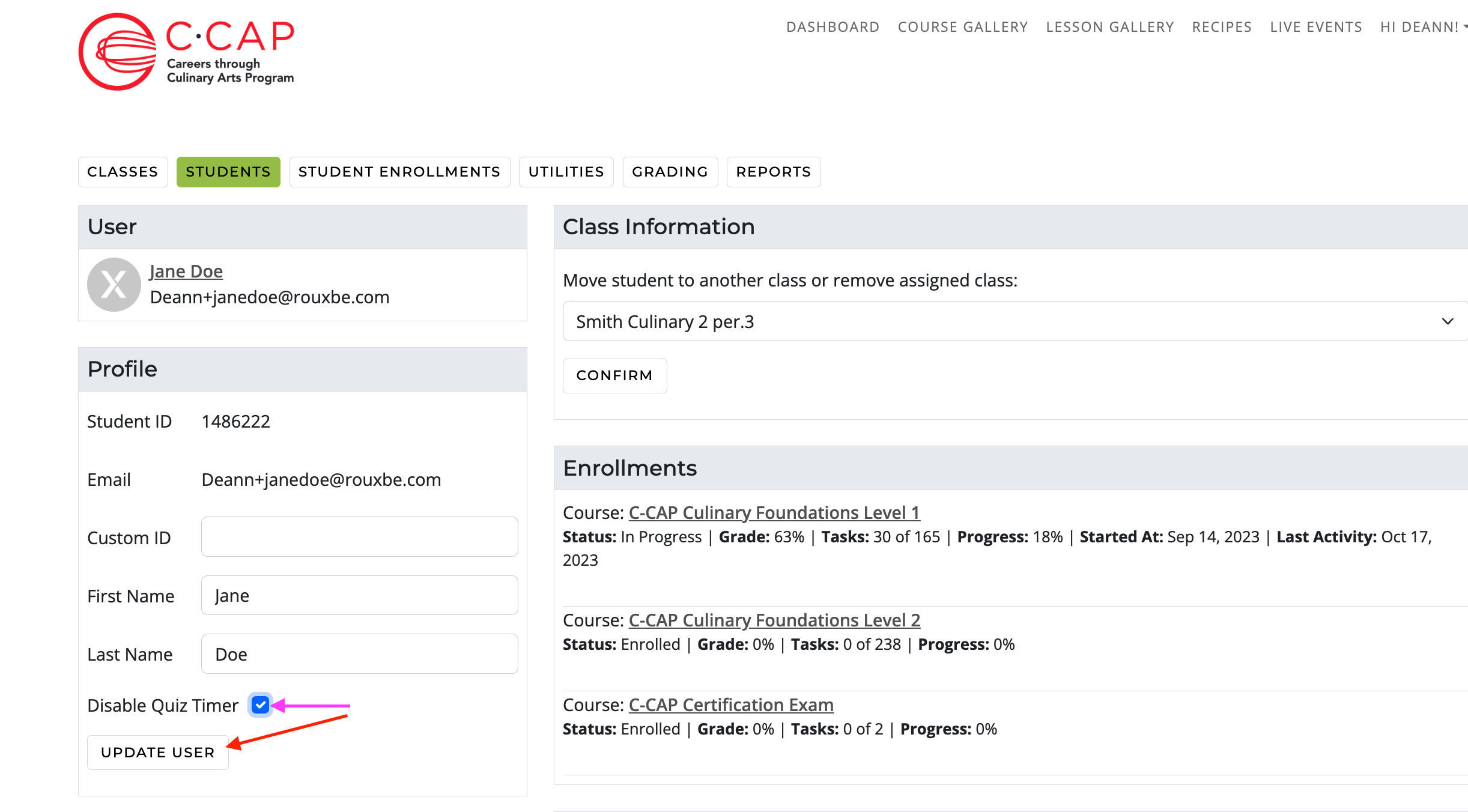
Task: Click the Class Information heading
Action: pos(658,226)
